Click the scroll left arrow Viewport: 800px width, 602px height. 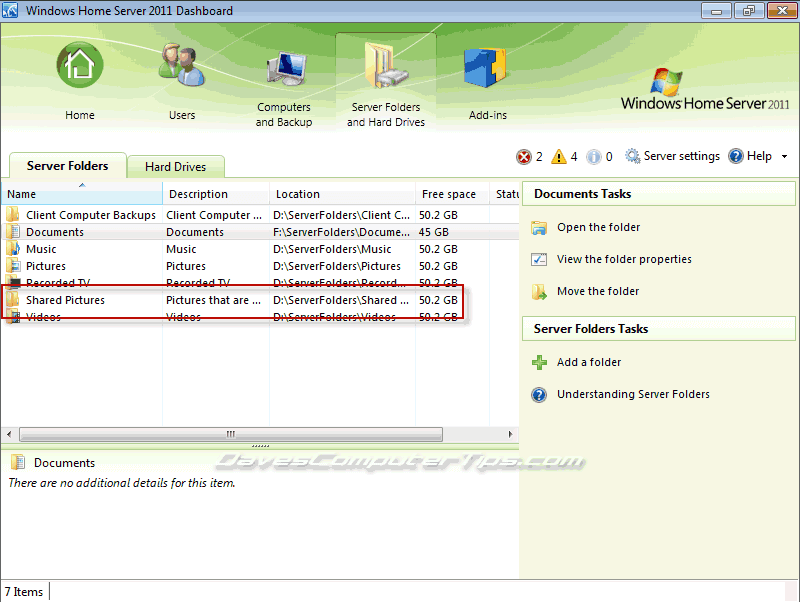(x=9, y=434)
